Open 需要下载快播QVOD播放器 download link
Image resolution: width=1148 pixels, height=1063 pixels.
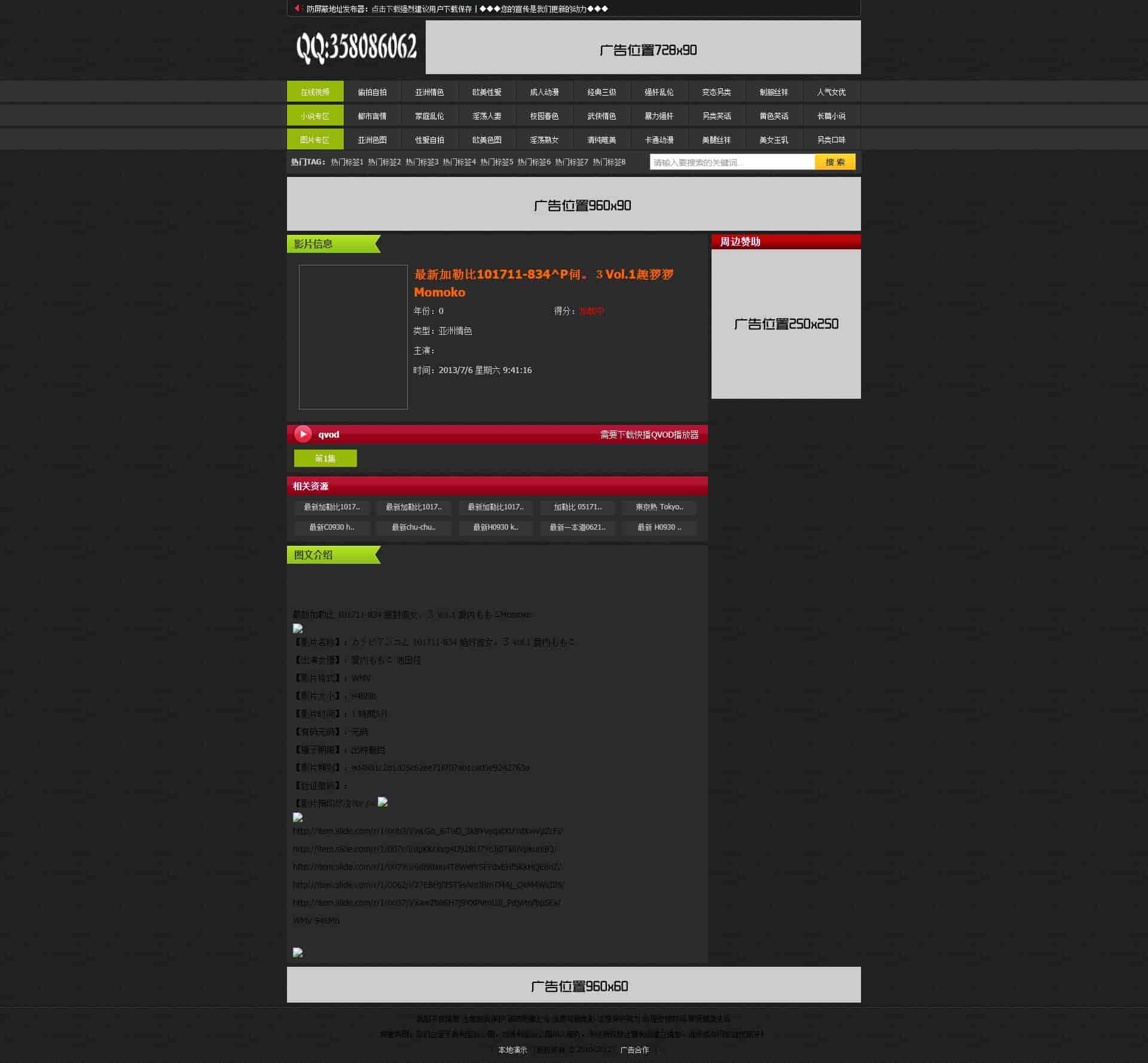[x=649, y=435]
